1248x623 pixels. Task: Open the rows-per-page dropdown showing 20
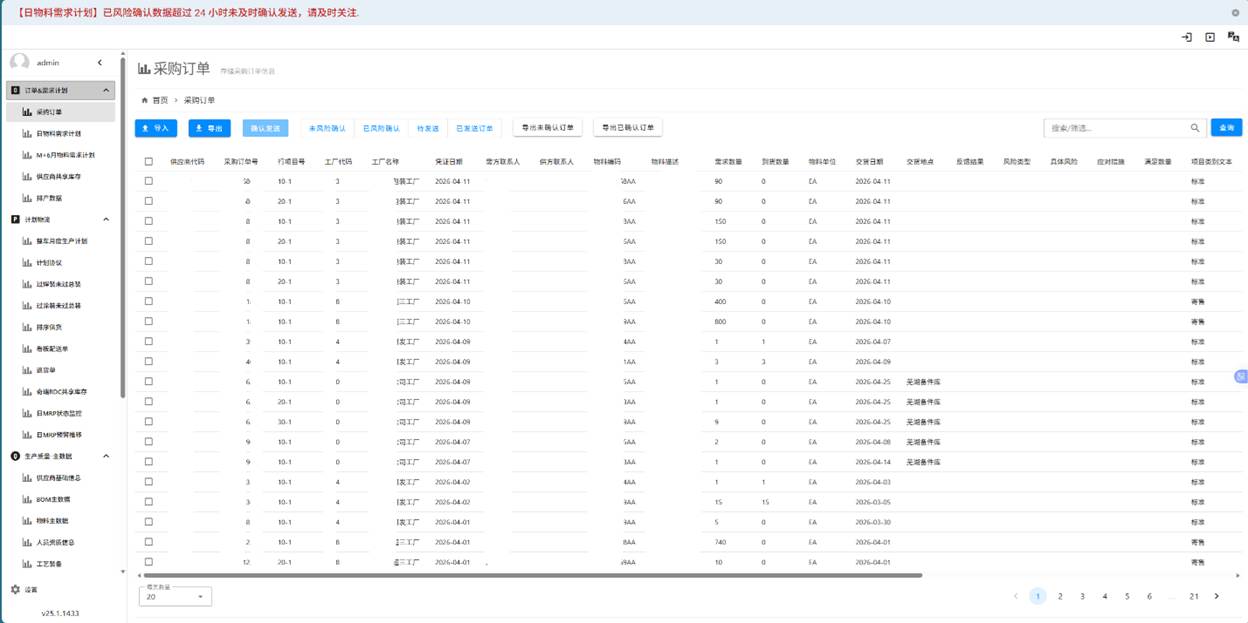click(x=175, y=596)
